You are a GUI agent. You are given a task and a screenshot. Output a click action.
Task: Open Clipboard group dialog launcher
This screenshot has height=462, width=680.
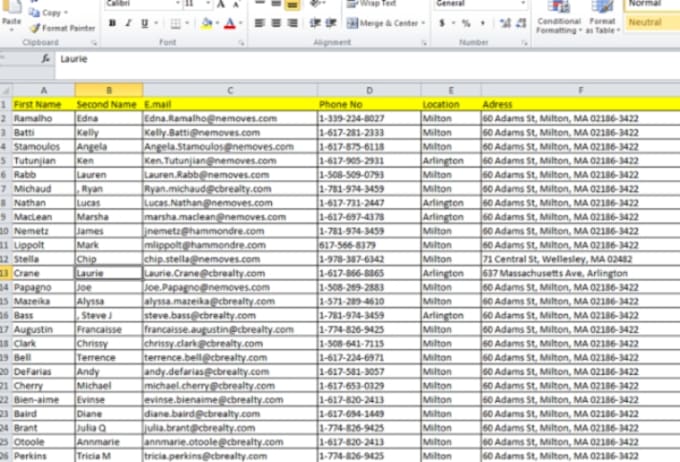(94, 43)
